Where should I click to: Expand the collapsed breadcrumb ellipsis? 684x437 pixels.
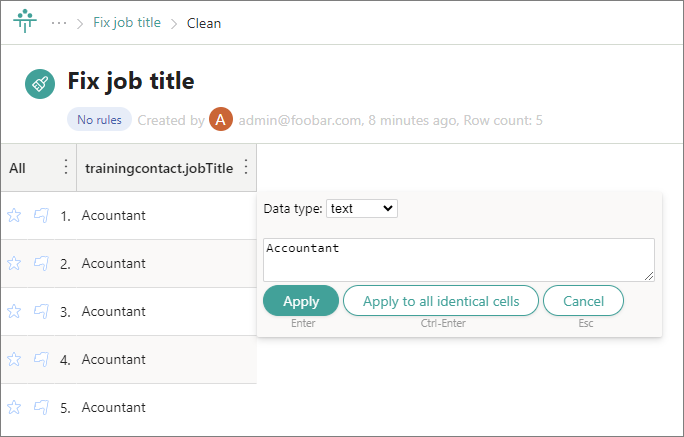coord(59,23)
